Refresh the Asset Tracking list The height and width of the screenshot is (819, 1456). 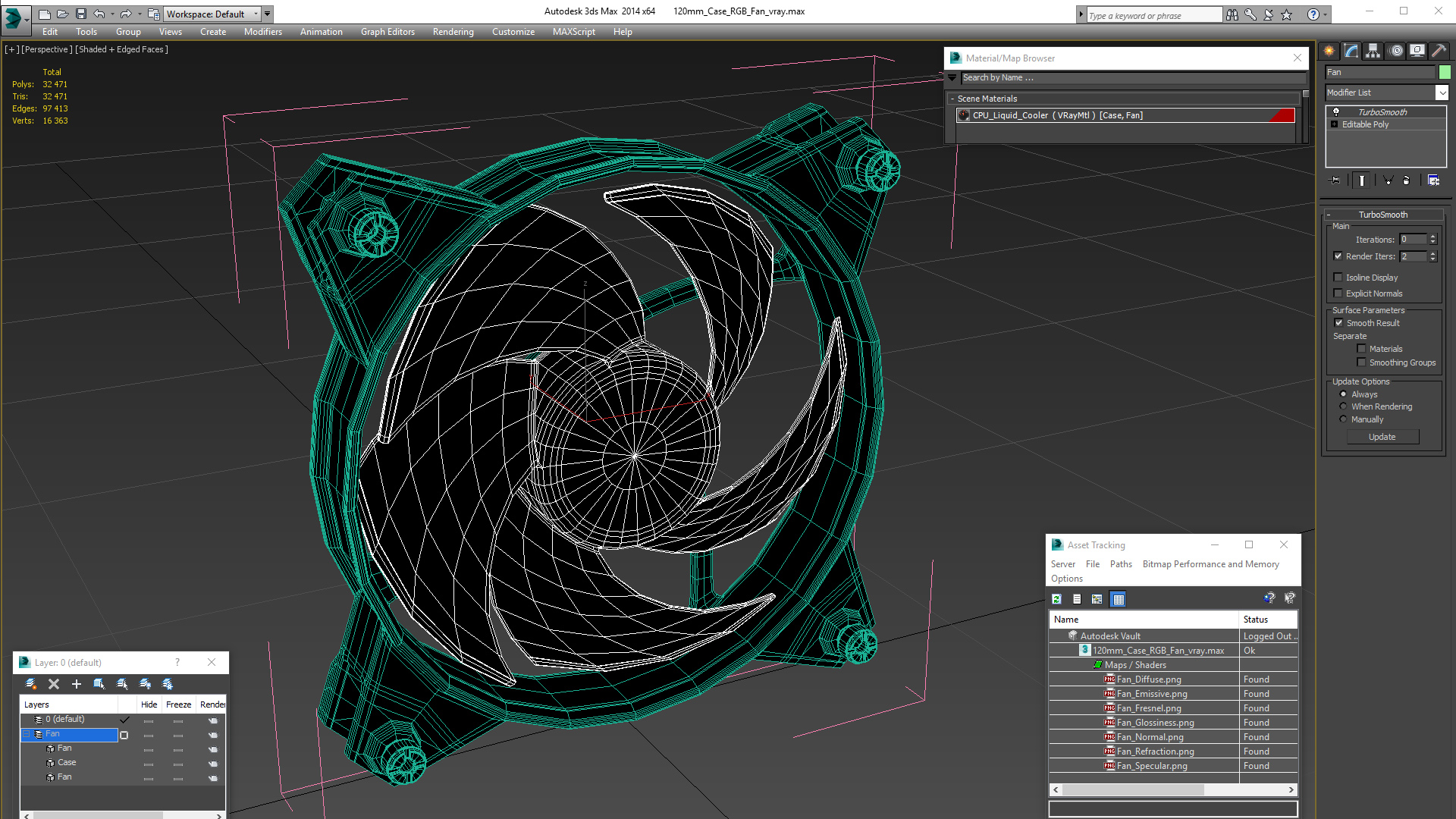point(1056,599)
